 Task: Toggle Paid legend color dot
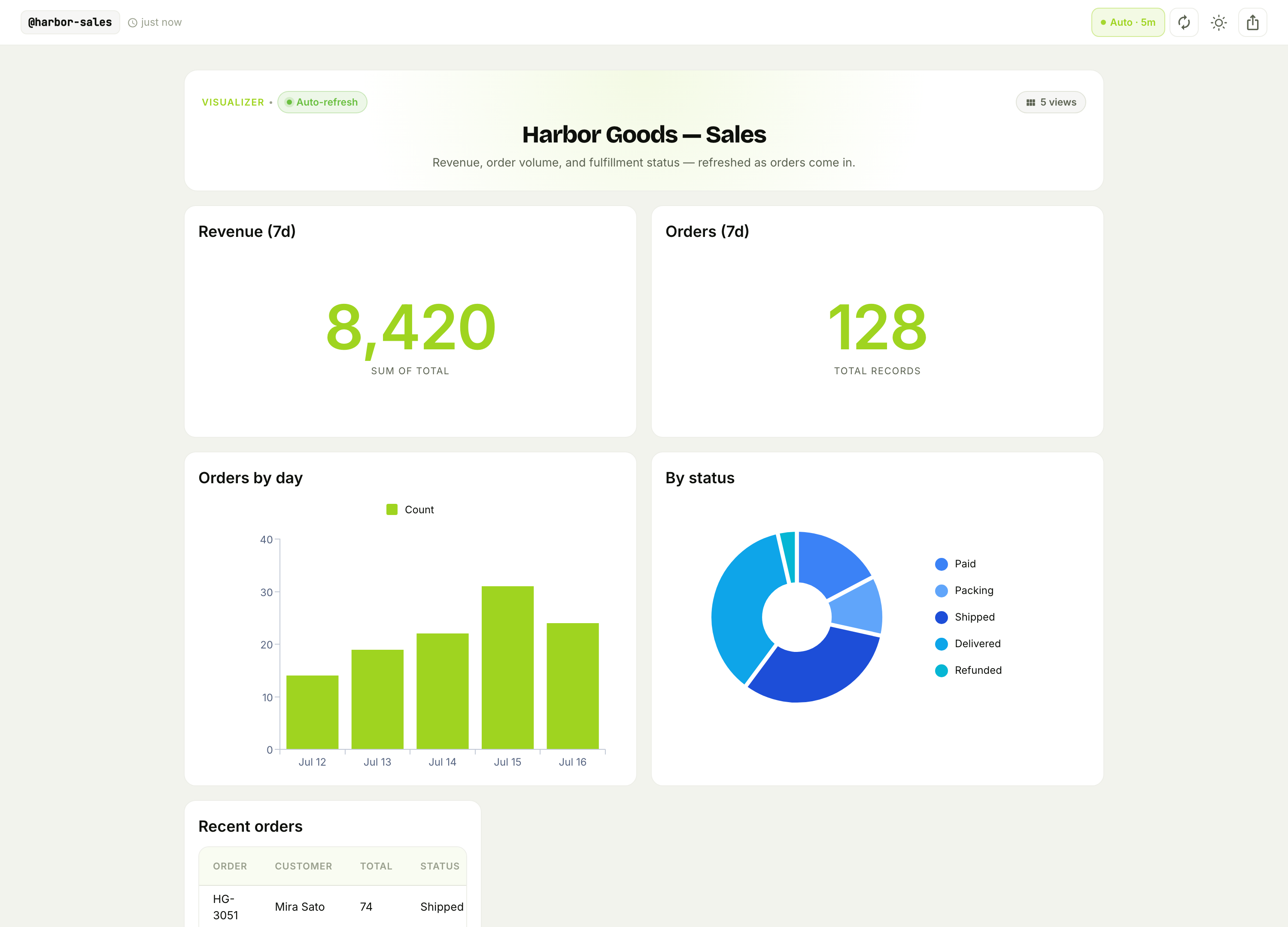[942, 563]
